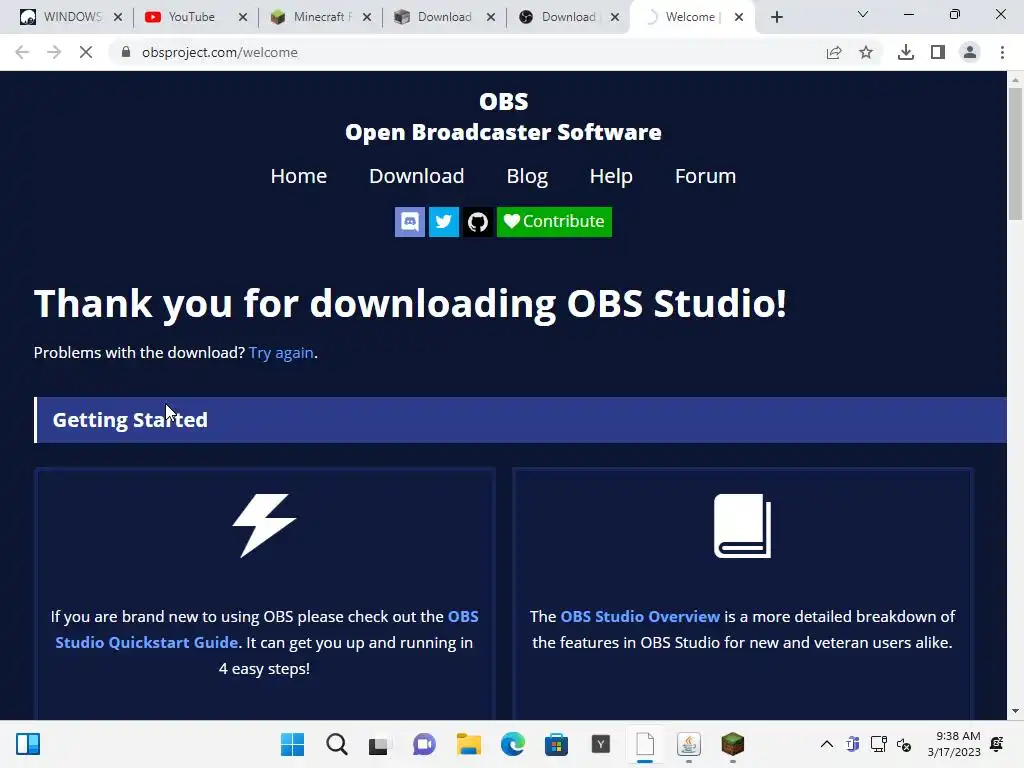
Task: Switch to Download tab with OBS icon
Action: tap(558, 17)
